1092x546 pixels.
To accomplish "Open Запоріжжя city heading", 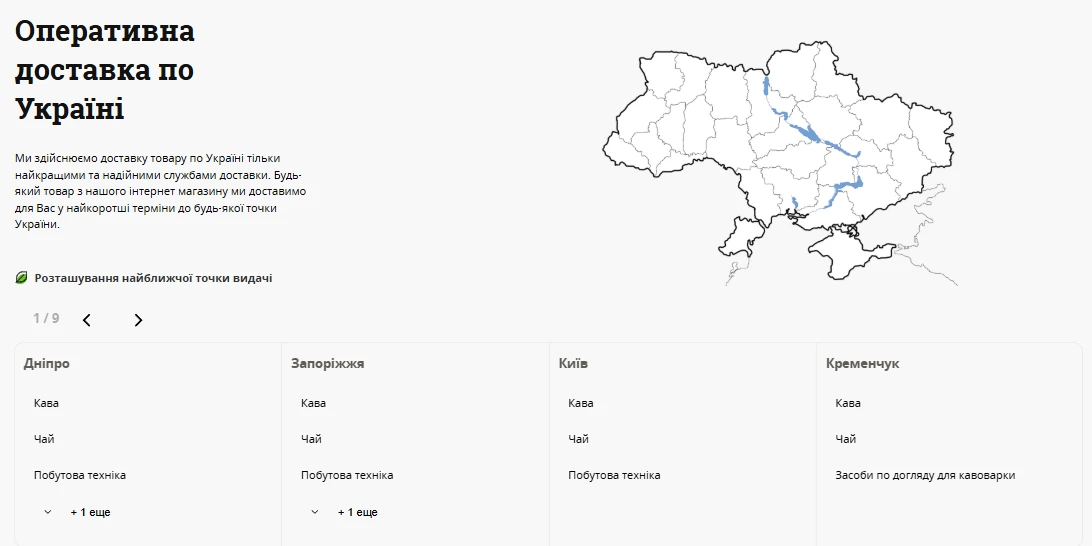I will pos(327,364).
